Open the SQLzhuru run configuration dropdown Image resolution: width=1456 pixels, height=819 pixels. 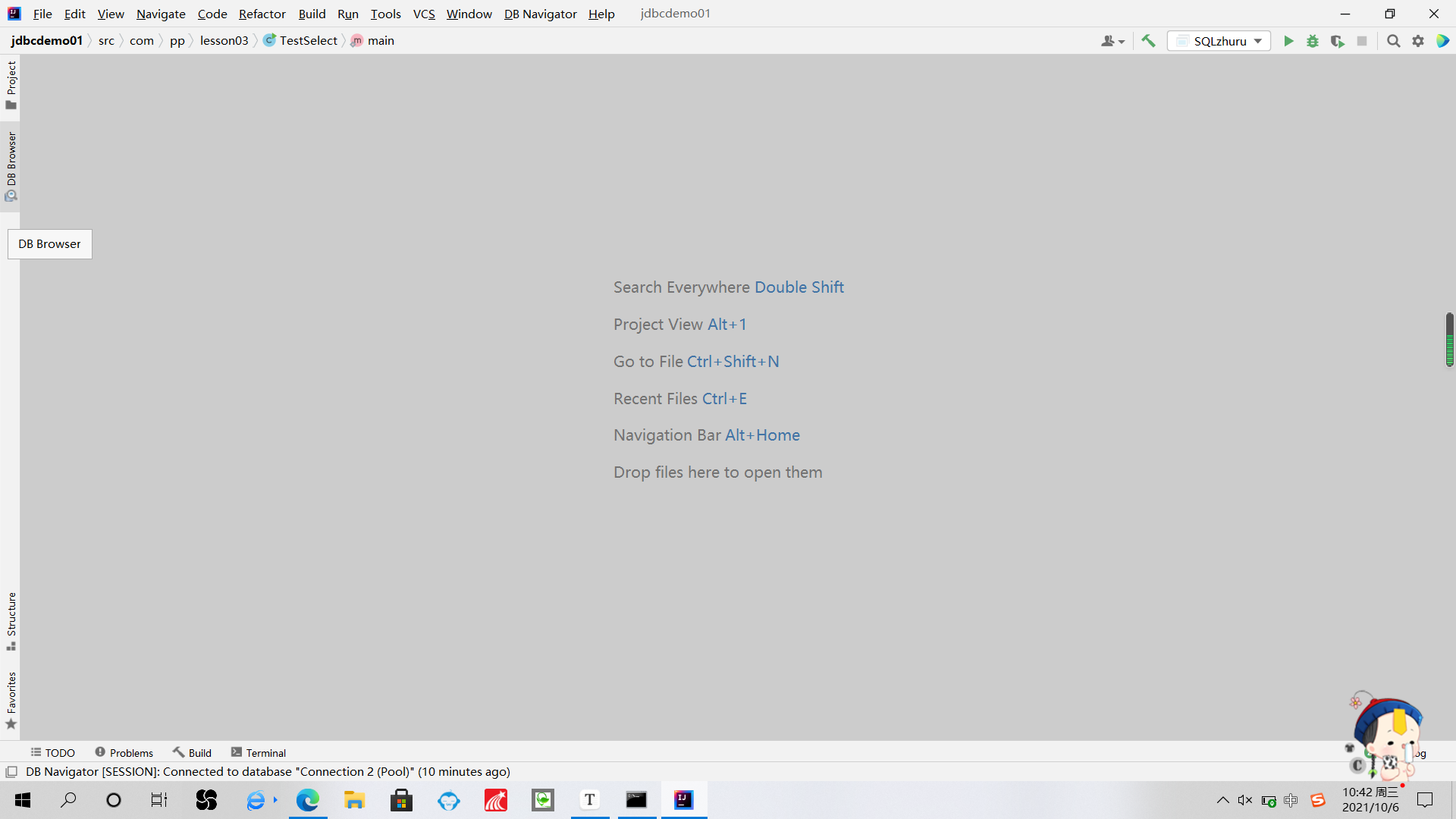[1219, 41]
